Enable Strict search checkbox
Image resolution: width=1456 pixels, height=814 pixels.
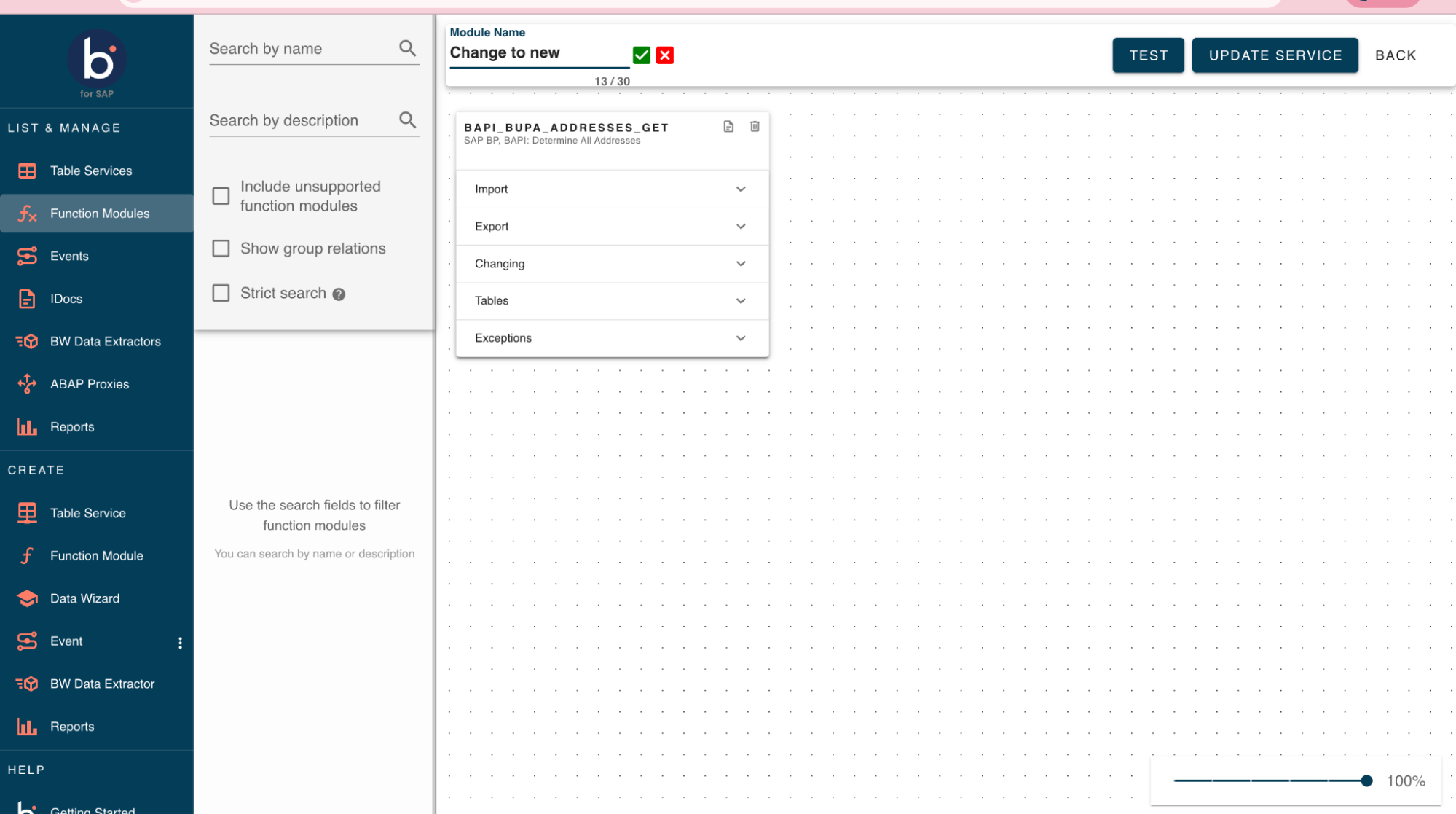click(221, 293)
